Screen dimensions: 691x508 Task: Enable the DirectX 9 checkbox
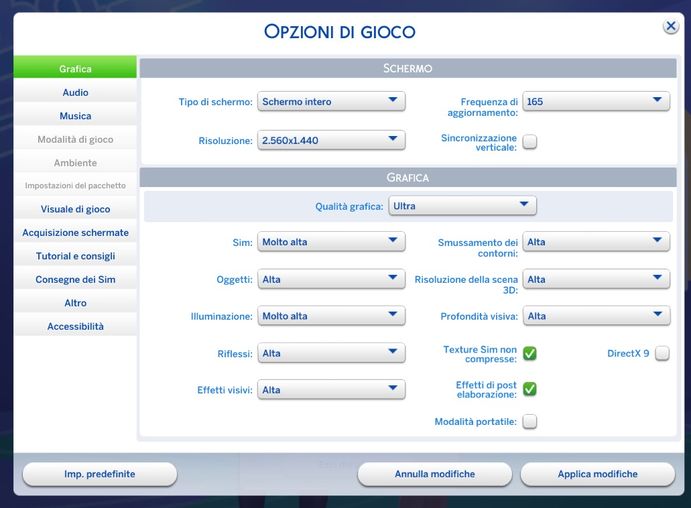coord(661,353)
